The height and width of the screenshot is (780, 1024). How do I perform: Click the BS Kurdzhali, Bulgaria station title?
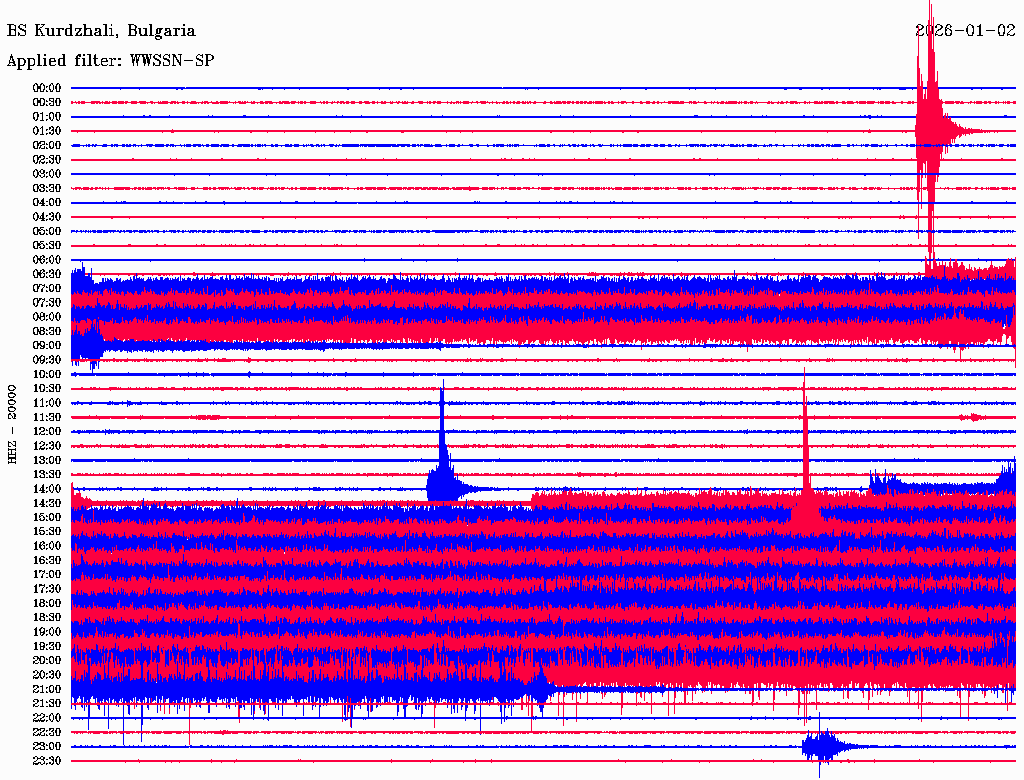point(101,31)
